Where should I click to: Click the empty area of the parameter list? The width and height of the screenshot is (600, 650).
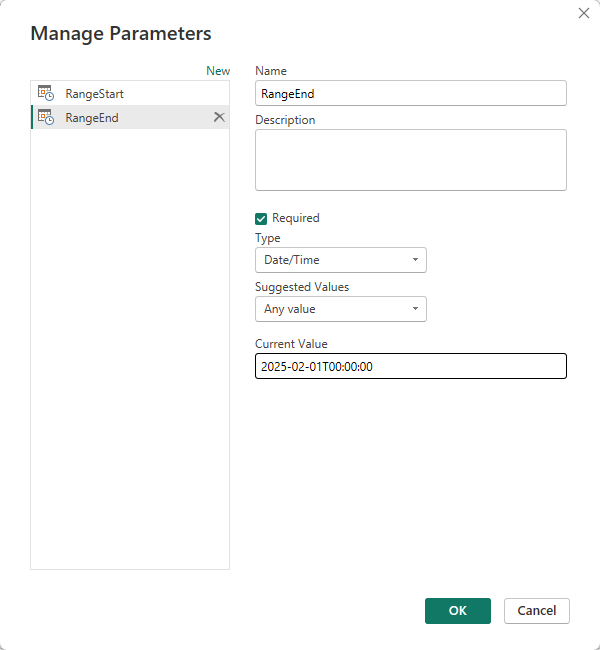coord(130,350)
